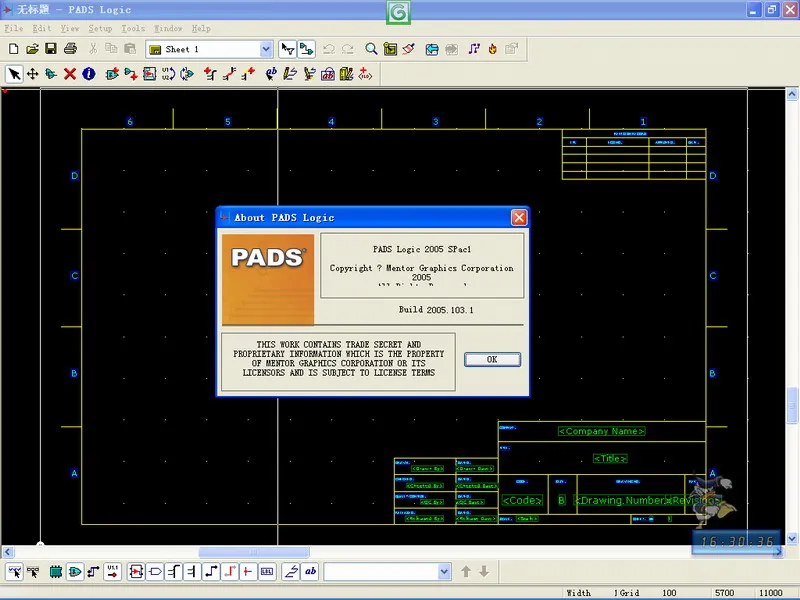Open the Edit menu

(42, 29)
